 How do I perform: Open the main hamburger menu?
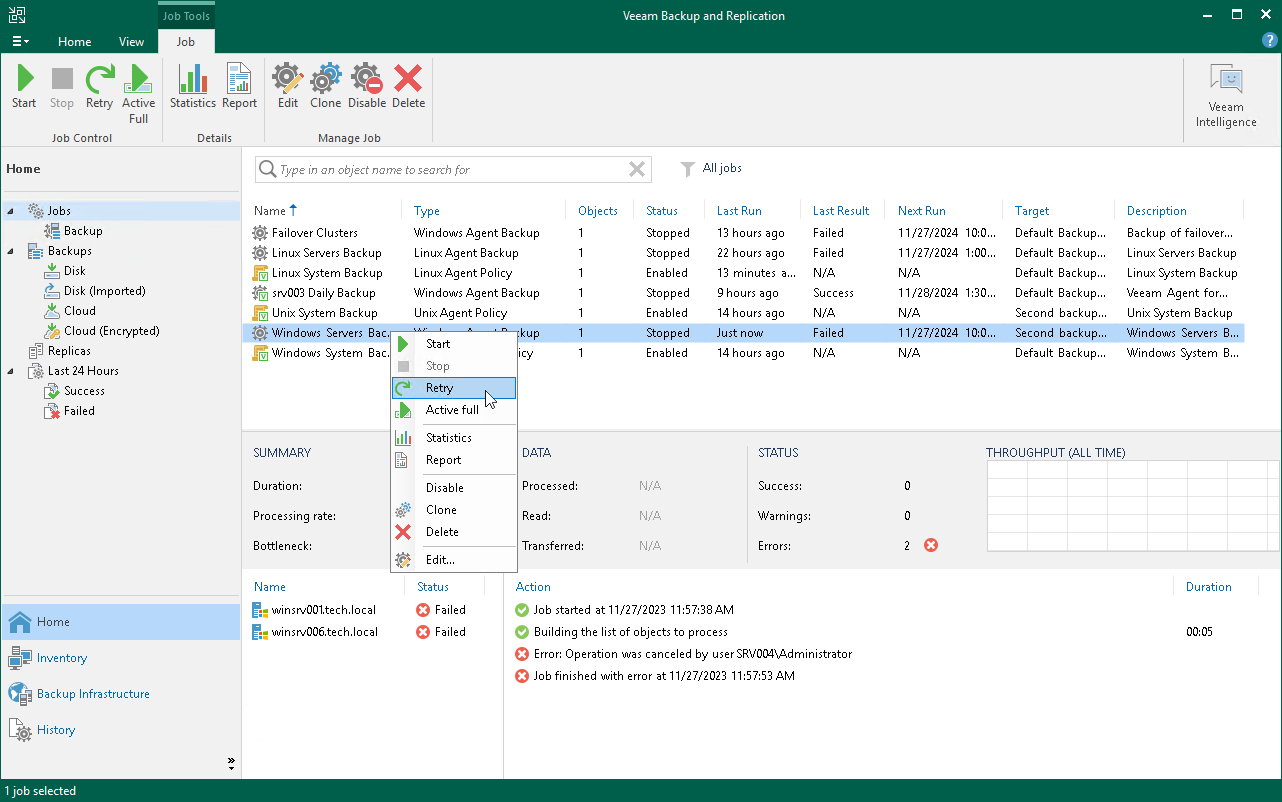[x=20, y=42]
